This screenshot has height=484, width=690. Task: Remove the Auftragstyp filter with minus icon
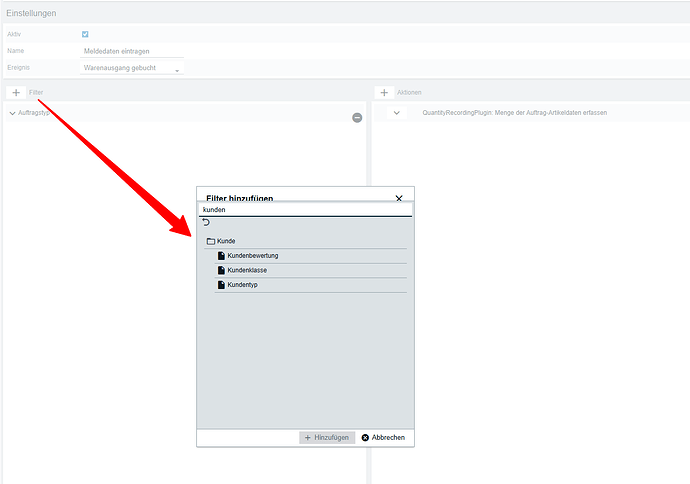pos(357,118)
